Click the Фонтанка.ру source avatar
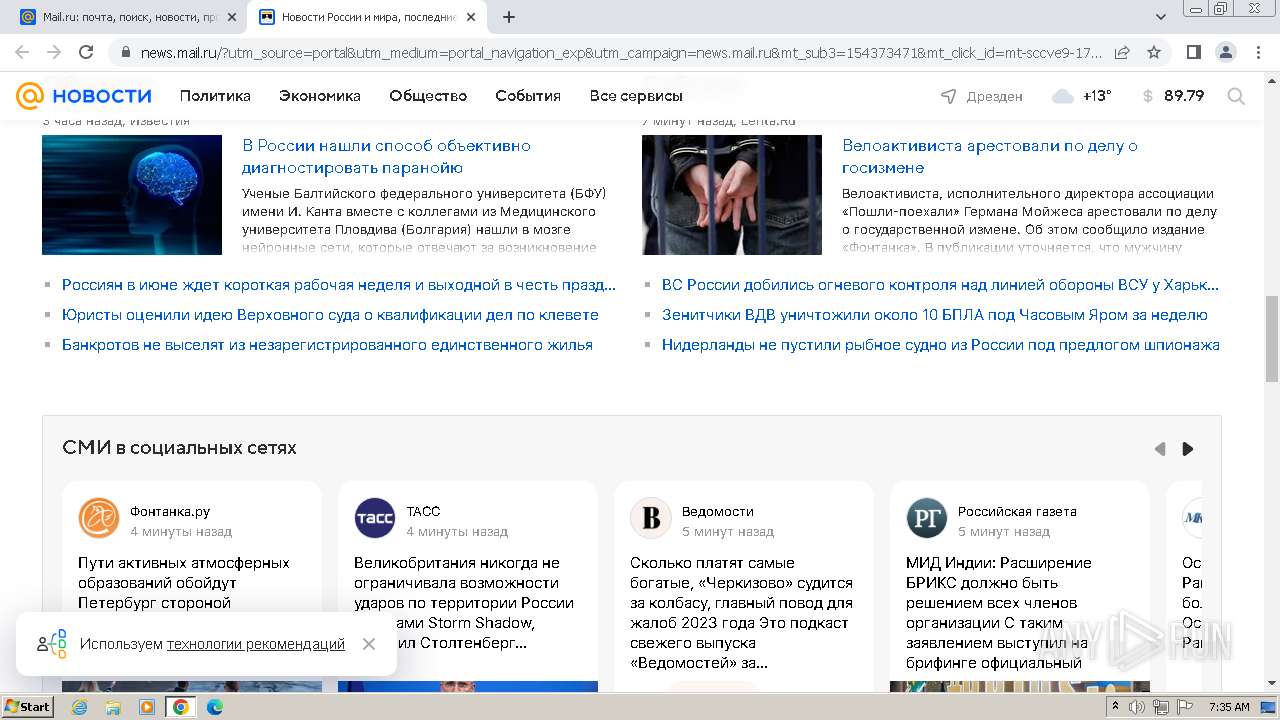 99,518
